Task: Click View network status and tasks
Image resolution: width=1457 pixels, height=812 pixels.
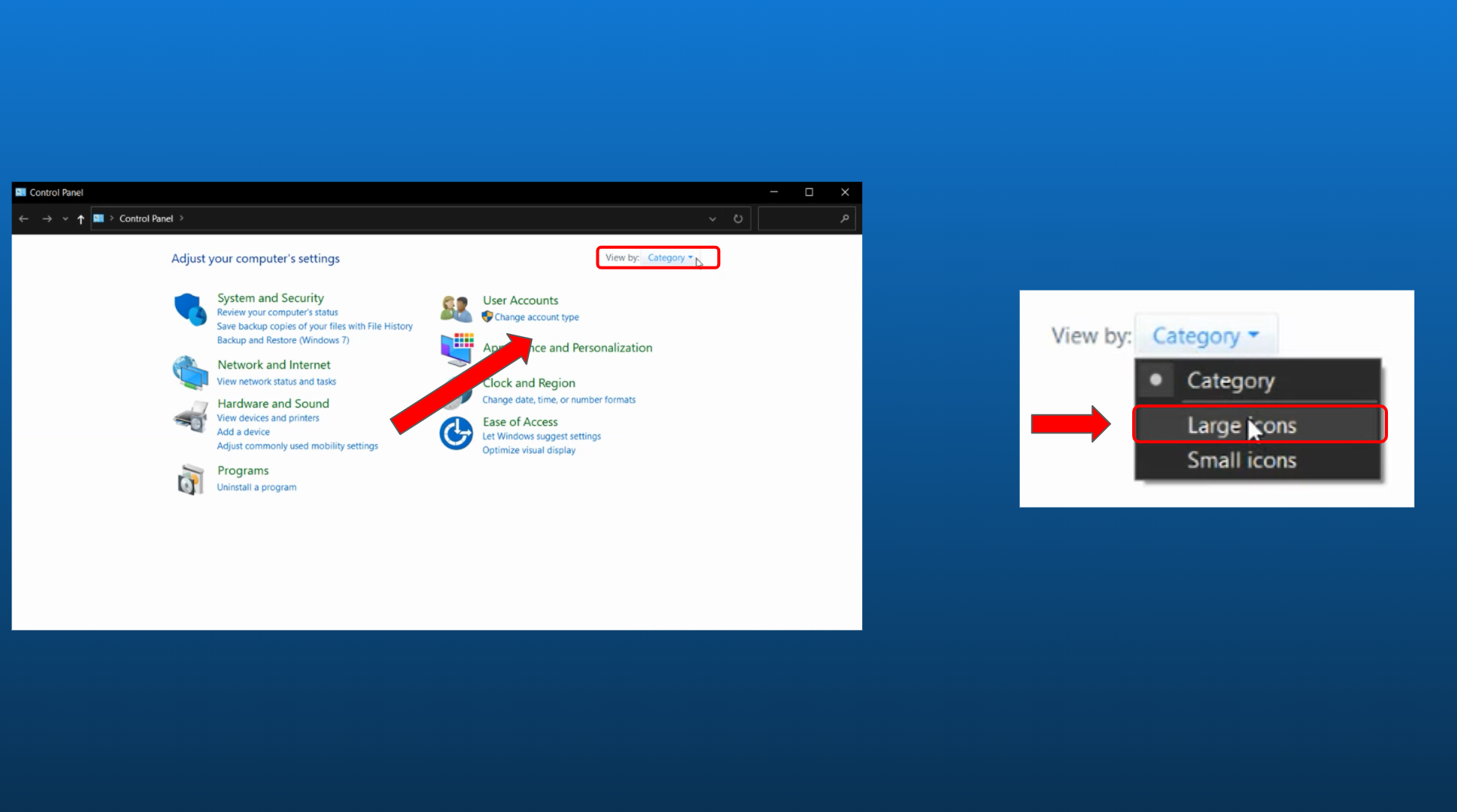Action: pyautogui.click(x=276, y=382)
